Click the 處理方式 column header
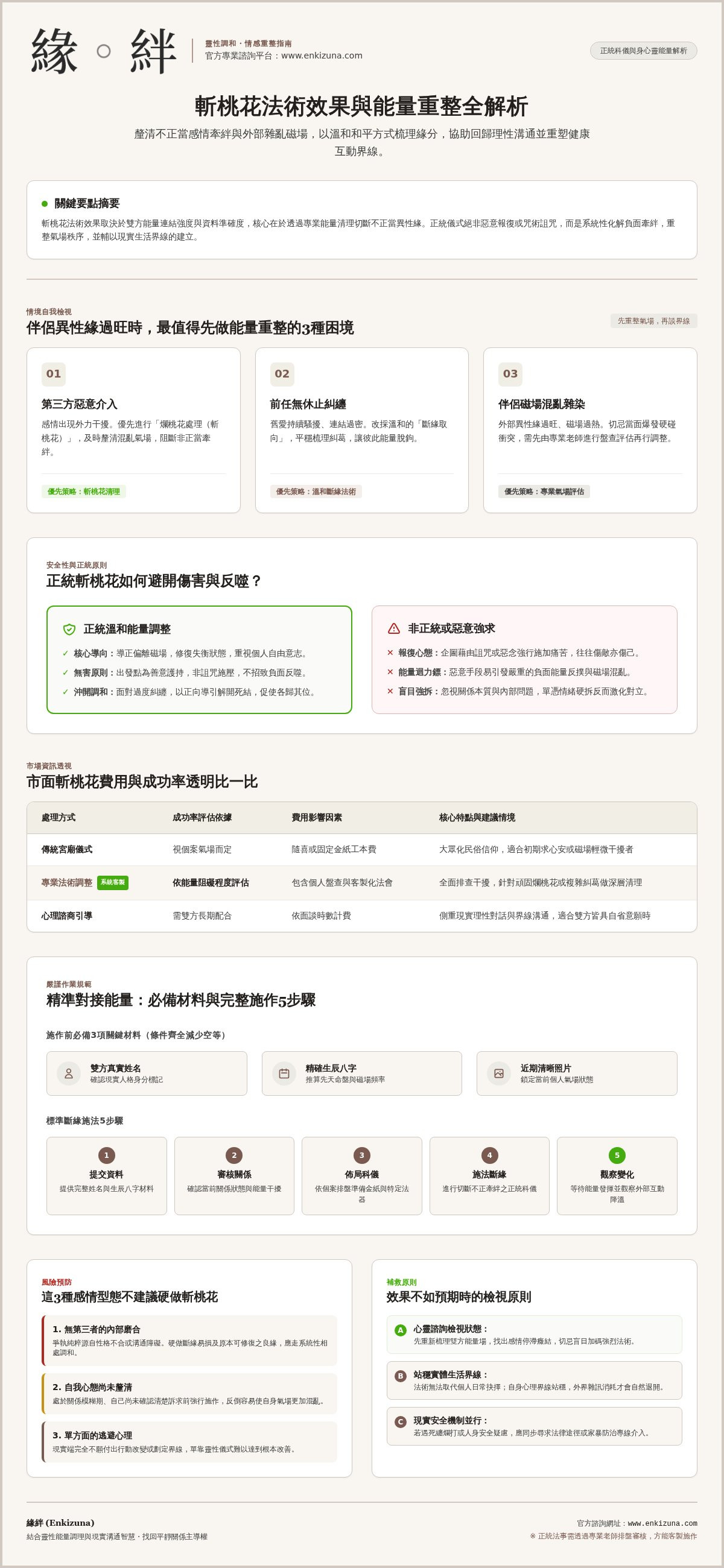Image resolution: width=724 pixels, height=1568 pixels. tap(59, 818)
